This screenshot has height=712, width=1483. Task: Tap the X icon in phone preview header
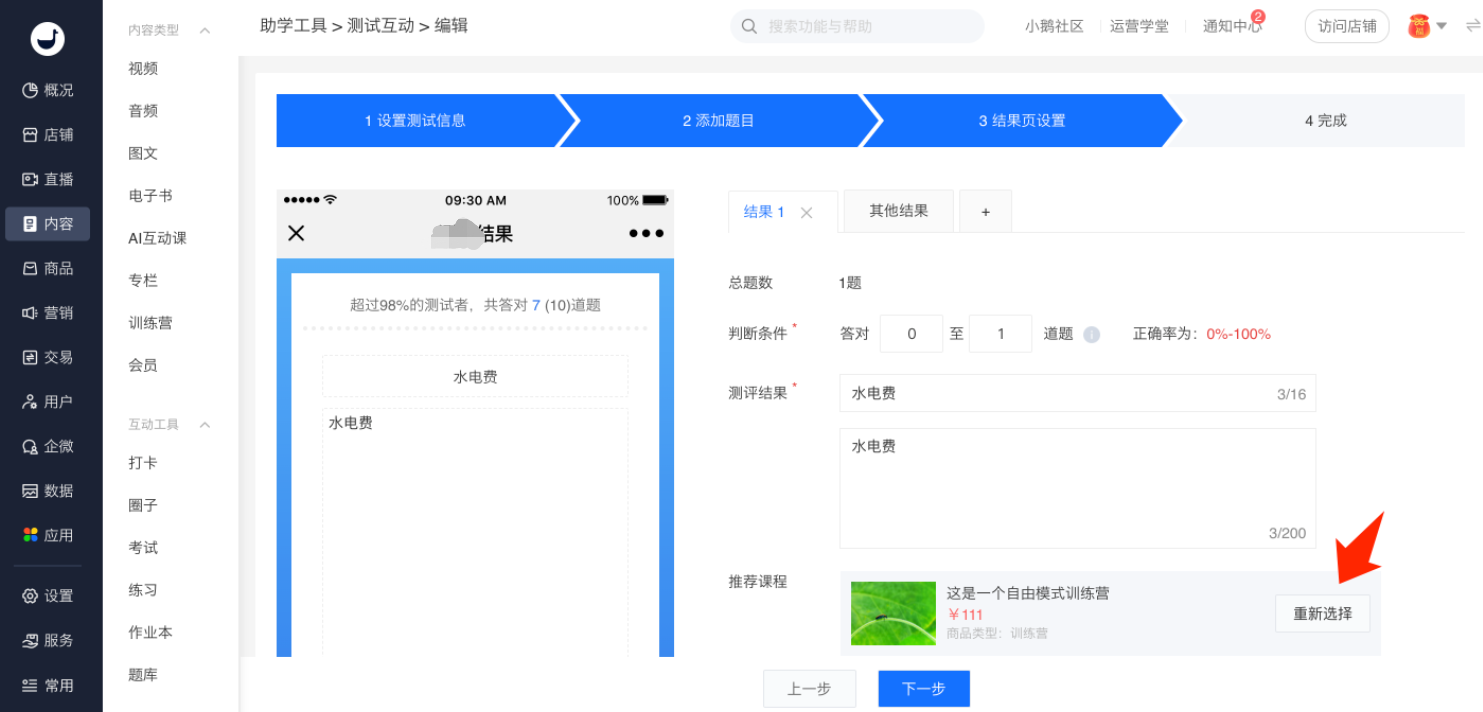coord(296,233)
